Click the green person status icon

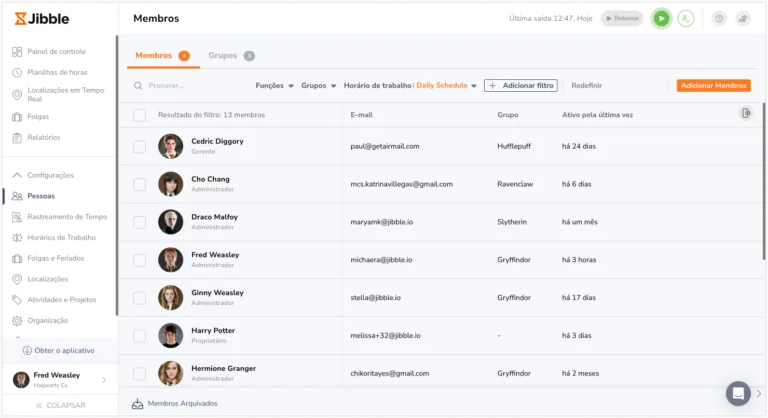[686, 19]
